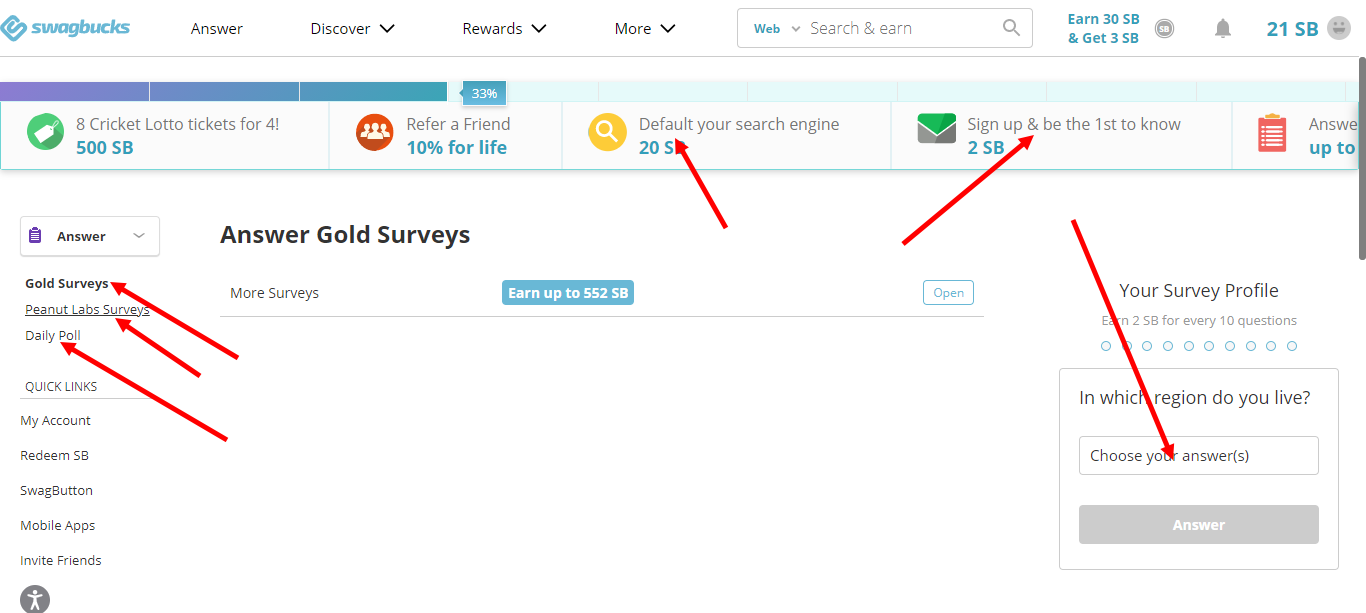Open Peanut Labs Surveys link
1366x613 pixels.
[x=87, y=310]
